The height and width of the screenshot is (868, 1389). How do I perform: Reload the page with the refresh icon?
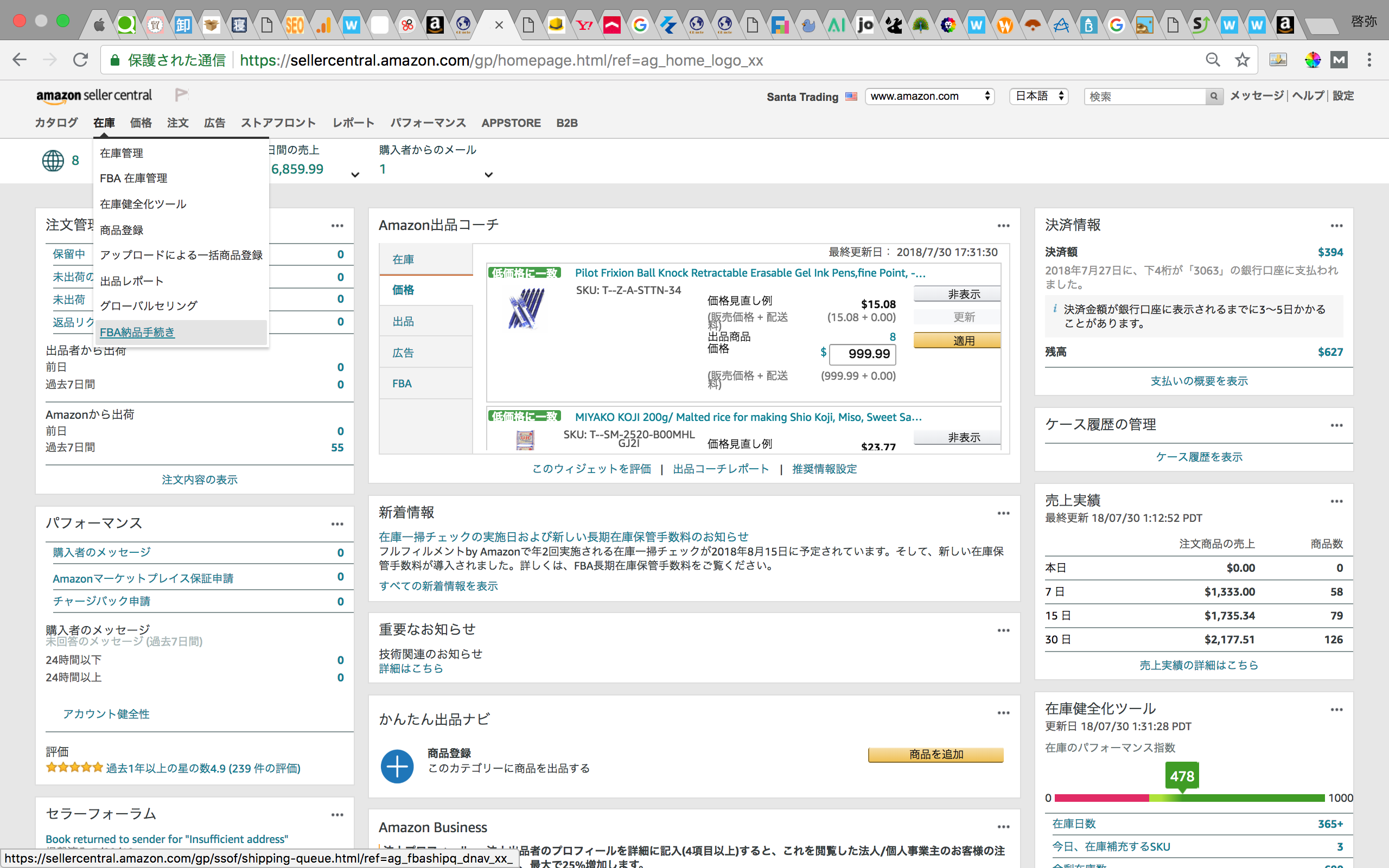(80, 60)
